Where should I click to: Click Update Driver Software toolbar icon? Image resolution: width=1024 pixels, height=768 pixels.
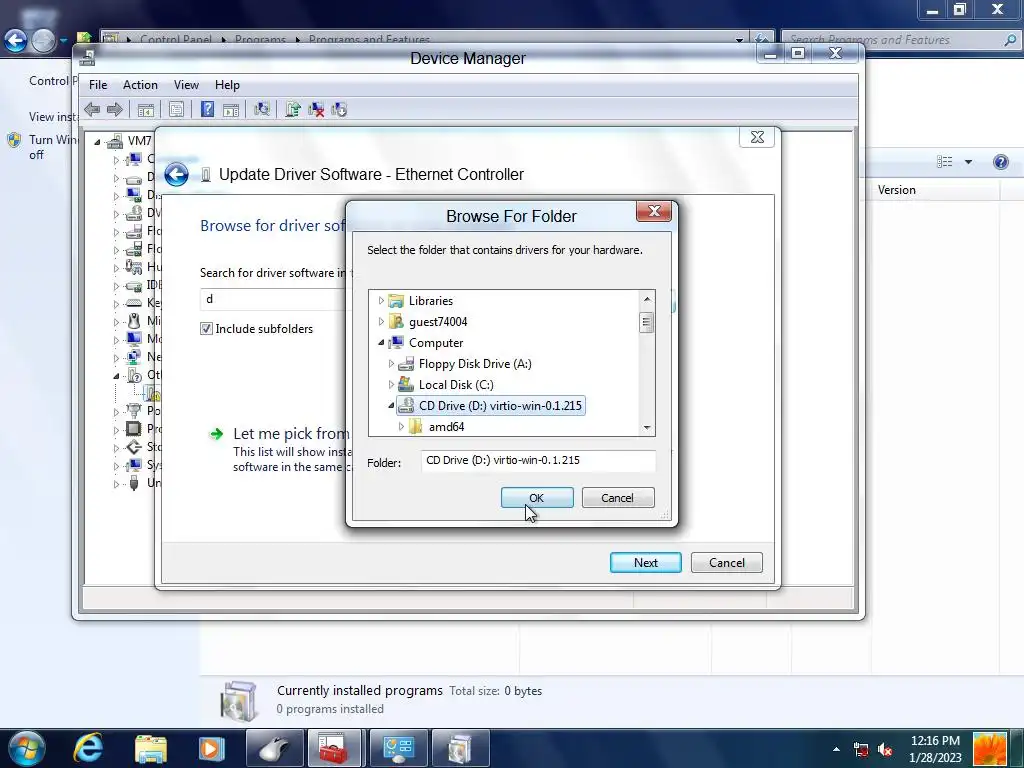(293, 110)
